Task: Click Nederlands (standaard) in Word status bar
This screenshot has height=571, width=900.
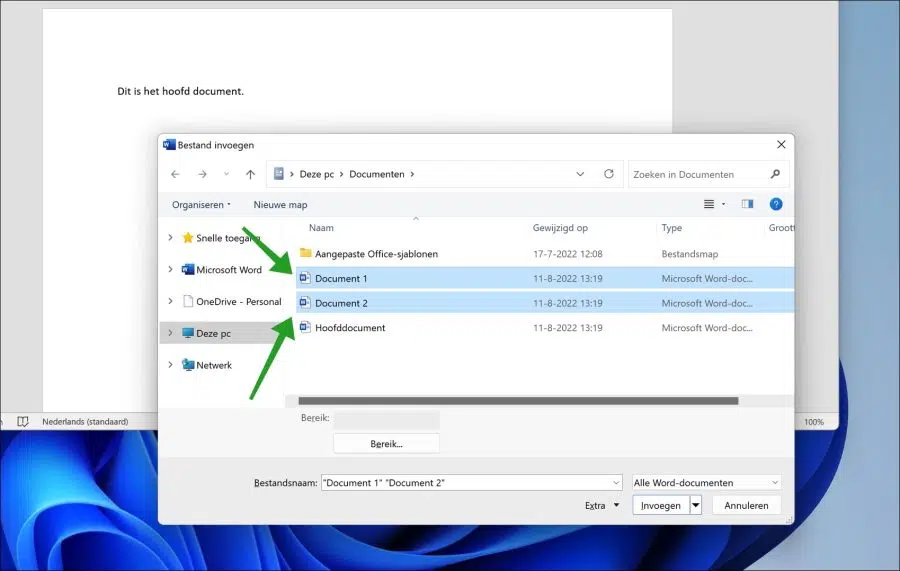Action: tap(85, 422)
